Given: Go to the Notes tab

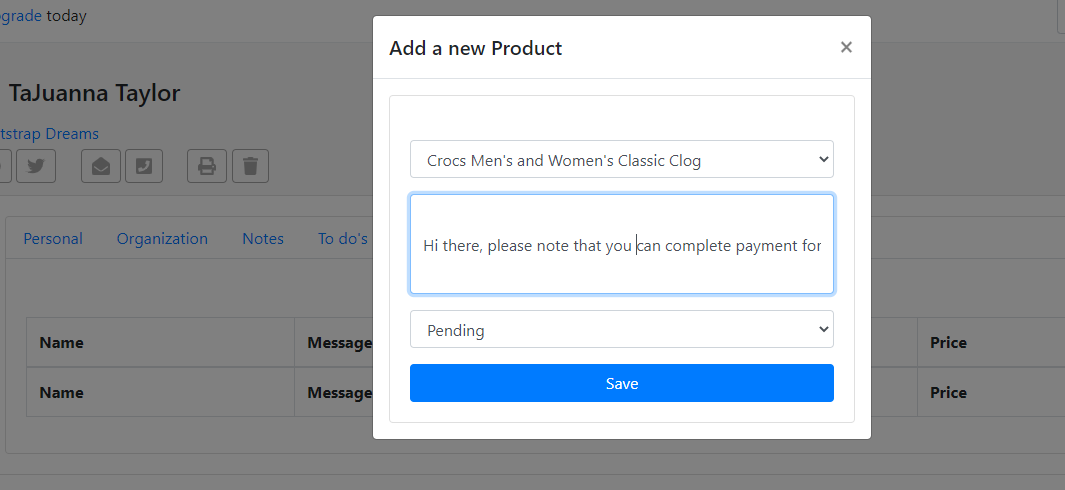Looking at the screenshot, I should (x=263, y=239).
